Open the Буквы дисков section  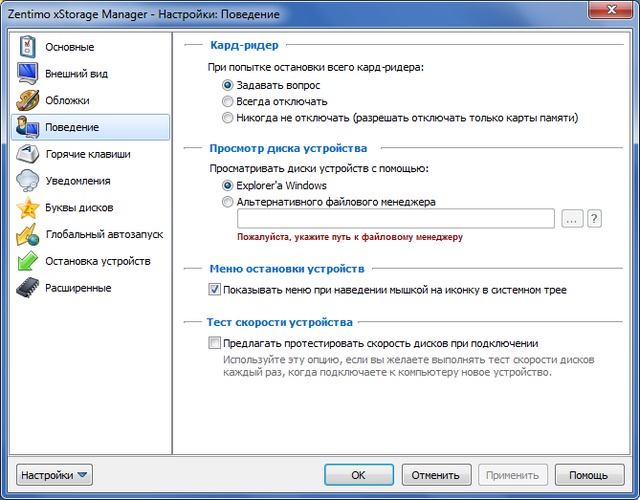(x=90, y=207)
